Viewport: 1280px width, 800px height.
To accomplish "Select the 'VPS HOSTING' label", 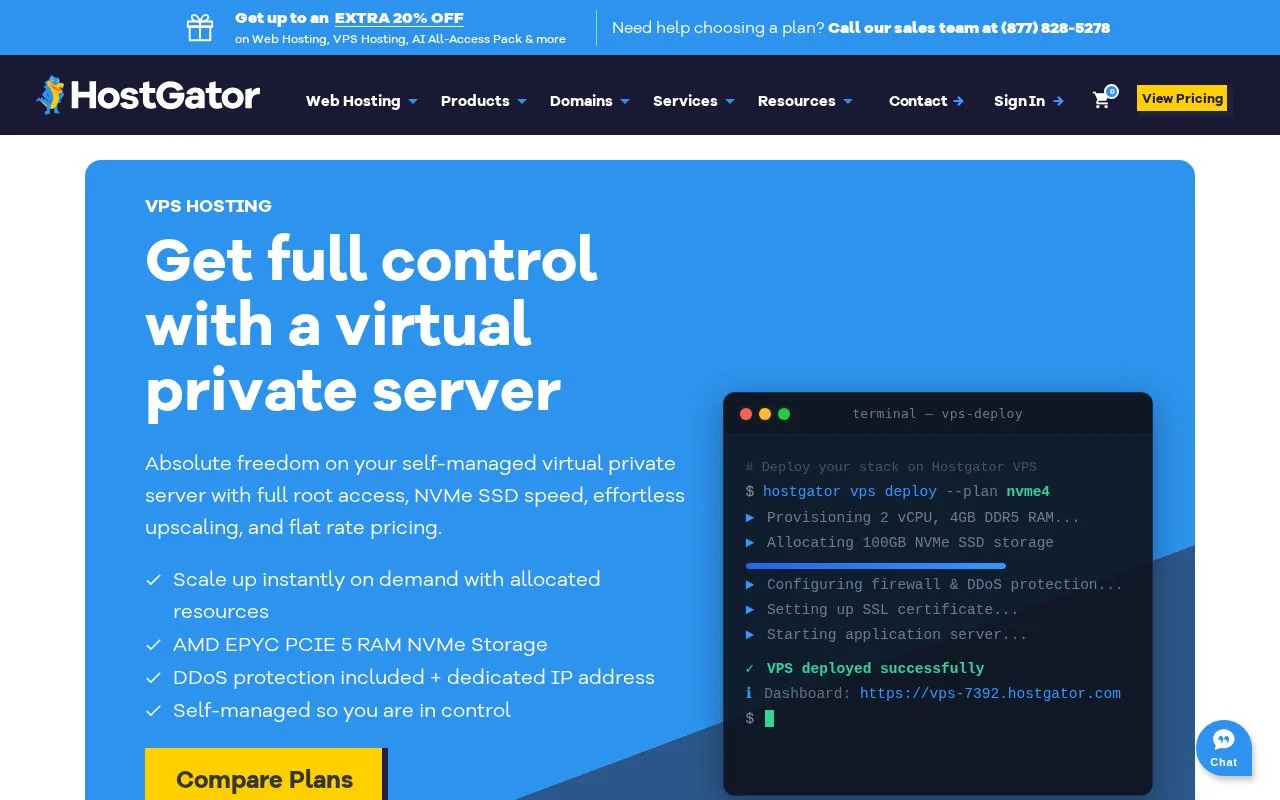I will click(208, 206).
